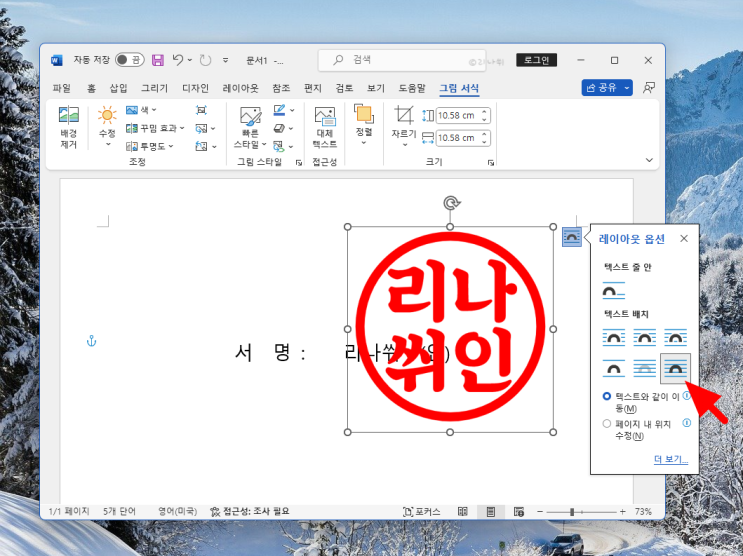
Task: Click the Crop (자르기) tool icon
Action: (404, 115)
